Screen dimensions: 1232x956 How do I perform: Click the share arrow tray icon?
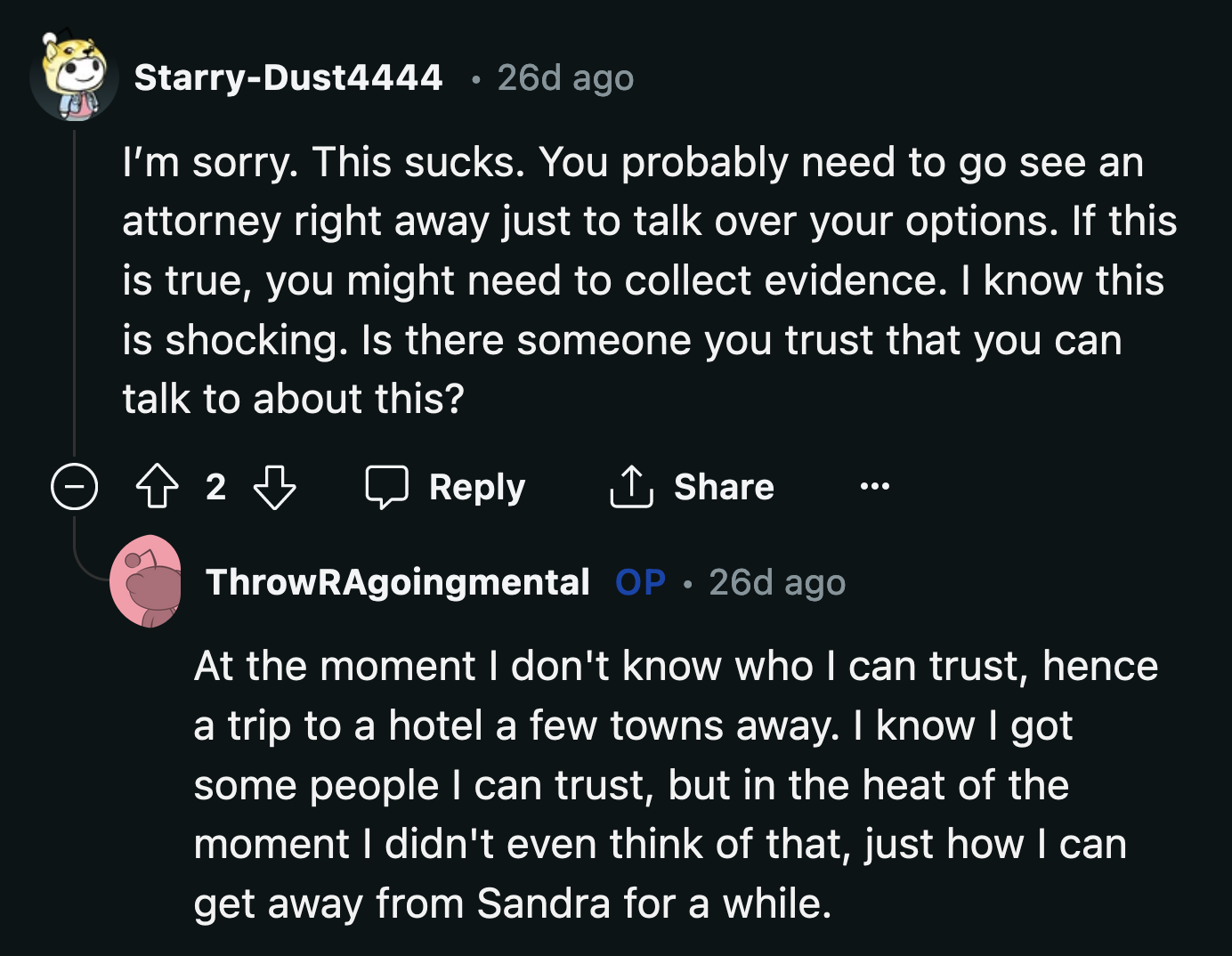point(631,487)
